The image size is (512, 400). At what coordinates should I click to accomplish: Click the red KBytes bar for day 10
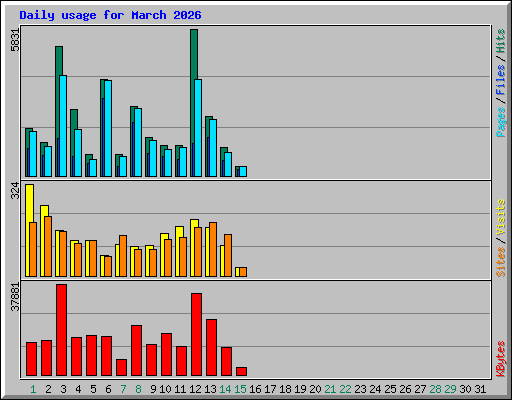click(166, 355)
